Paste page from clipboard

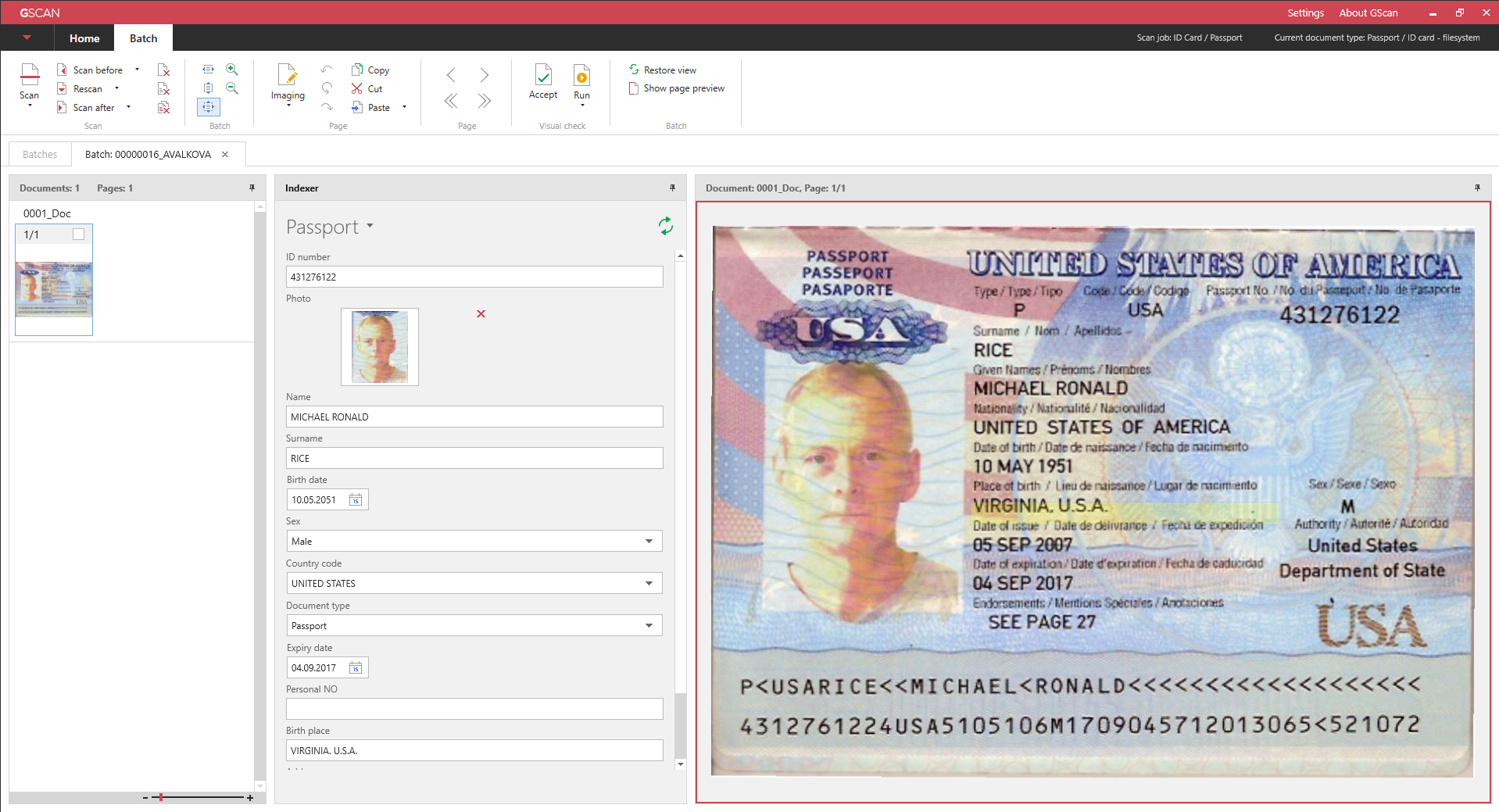coord(370,107)
